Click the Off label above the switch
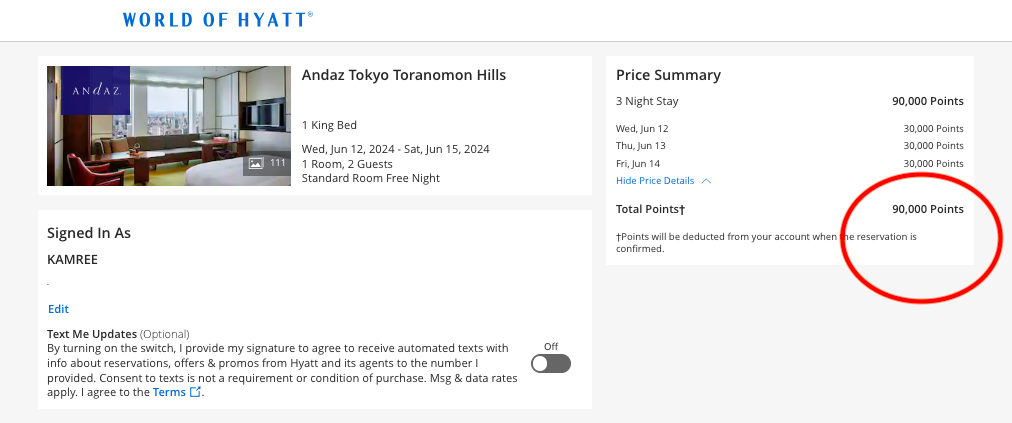This screenshot has width=1012, height=423. (x=551, y=346)
